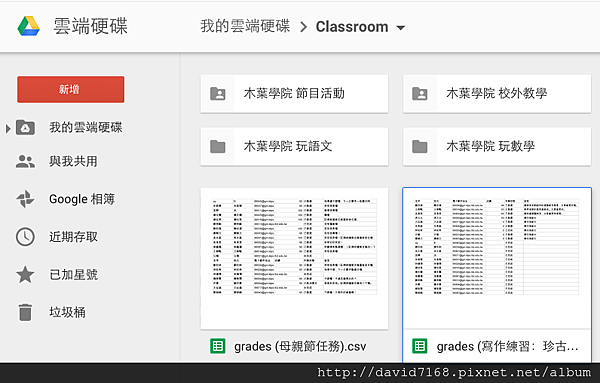Image resolution: width=600 pixels, height=383 pixels.
Task: Click shared folder icon of 木葉學院 校外教學
Action: click(x=420, y=94)
